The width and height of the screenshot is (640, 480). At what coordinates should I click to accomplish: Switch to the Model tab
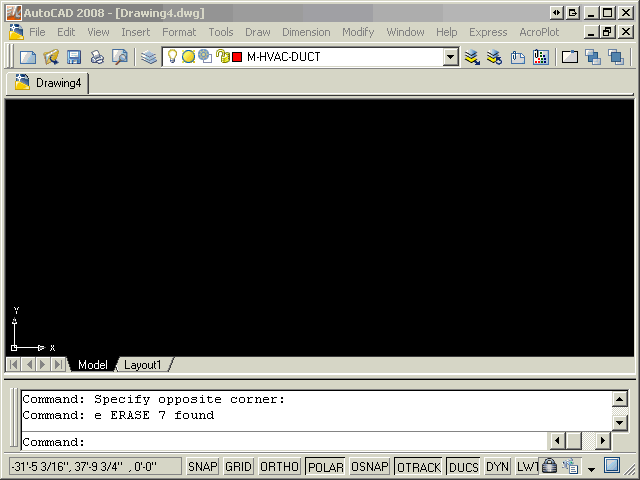click(x=93, y=364)
